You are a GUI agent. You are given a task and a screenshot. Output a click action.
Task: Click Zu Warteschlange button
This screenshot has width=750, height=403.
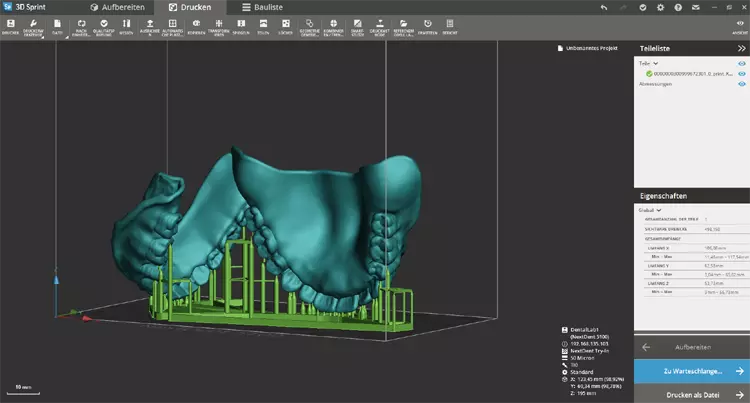point(692,371)
